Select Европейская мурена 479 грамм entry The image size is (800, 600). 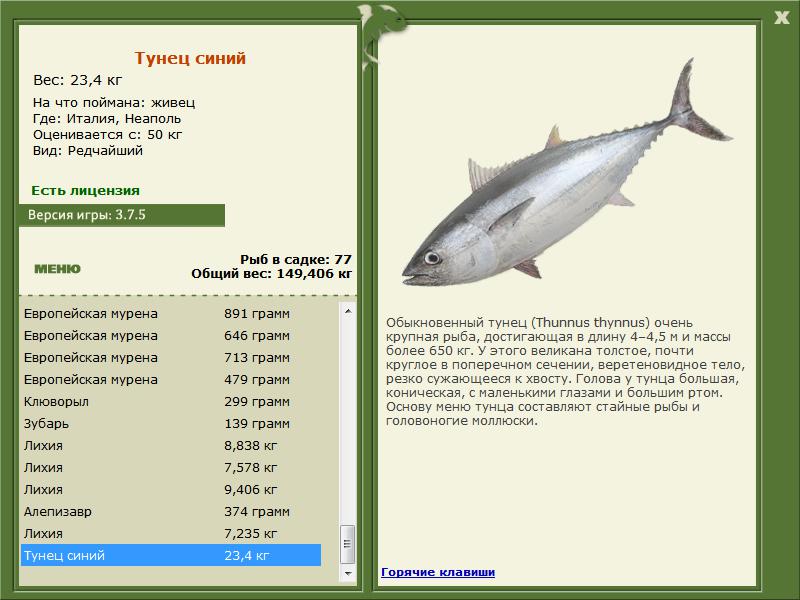pos(171,379)
